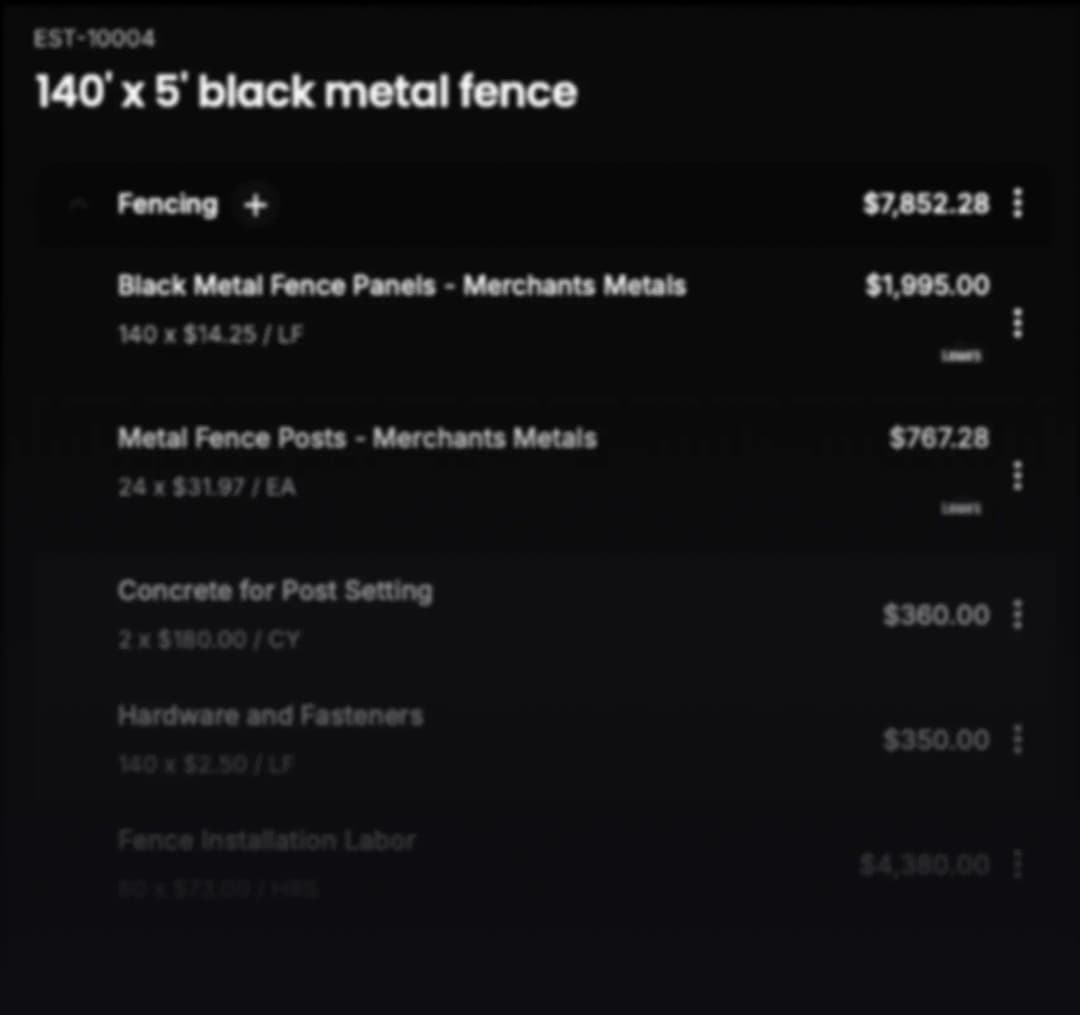Viewport: 1080px width, 1015px height.
Task: Open the Fencing group's three-dot menu
Action: (x=1017, y=204)
